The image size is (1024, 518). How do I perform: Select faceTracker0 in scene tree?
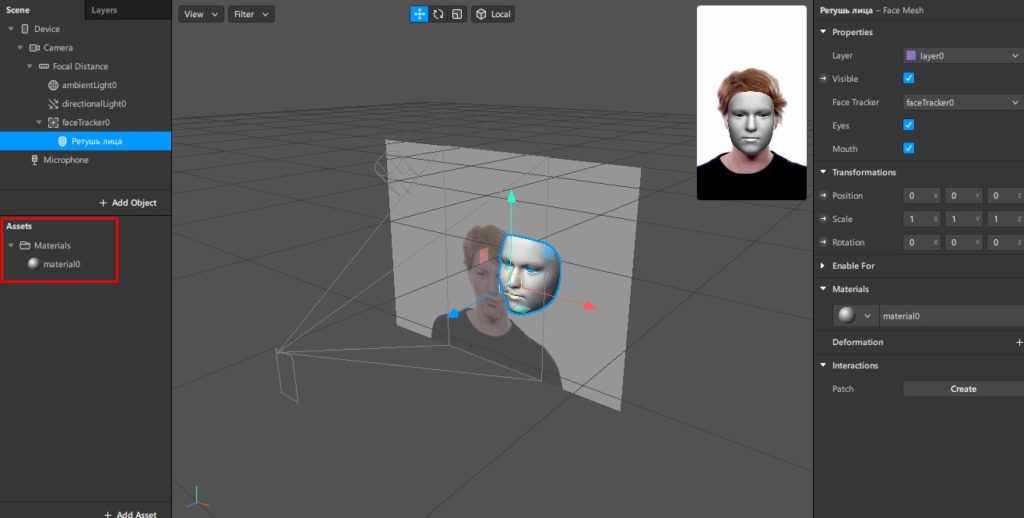pos(86,122)
